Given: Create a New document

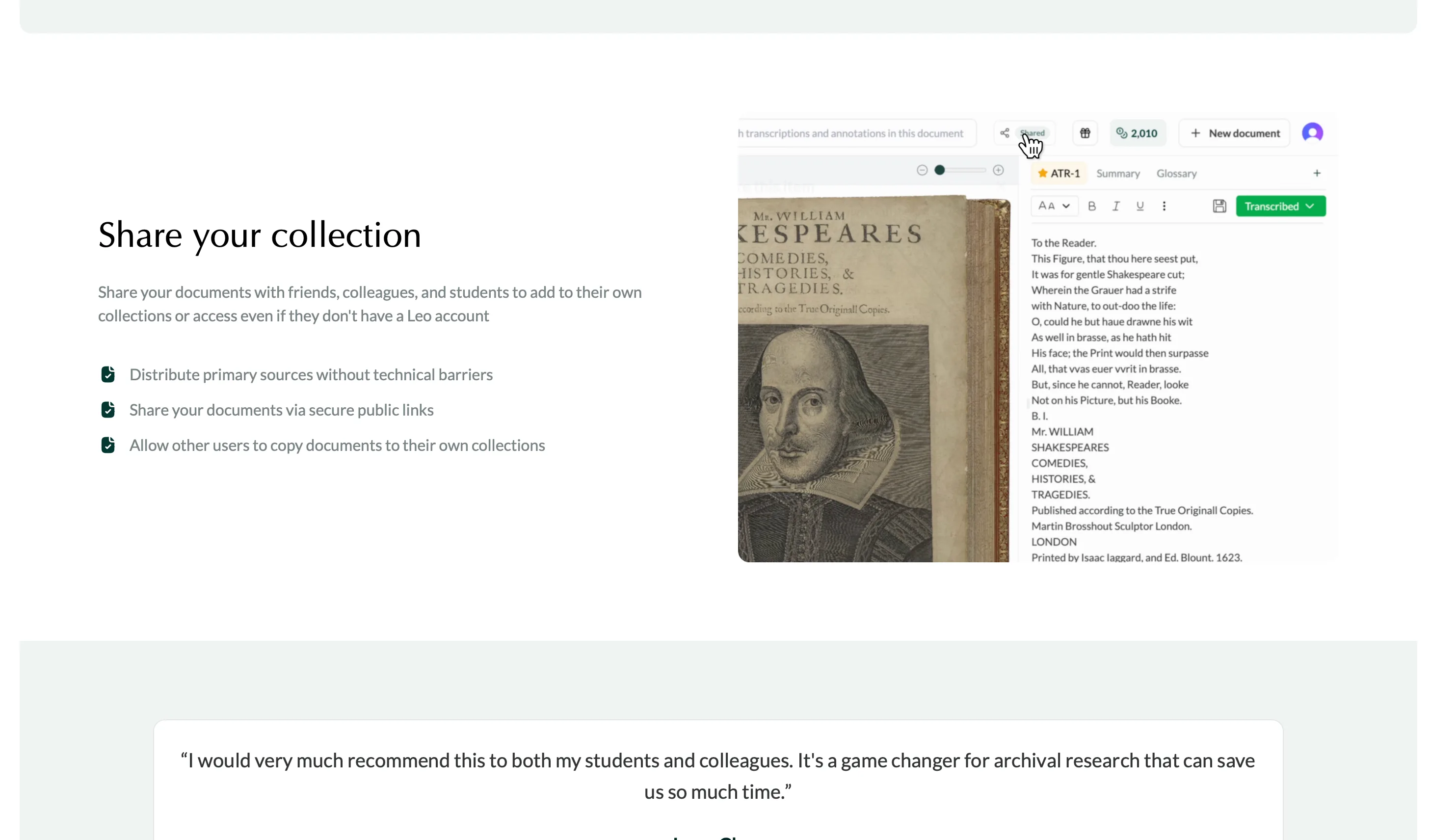Looking at the screenshot, I should (1235, 133).
